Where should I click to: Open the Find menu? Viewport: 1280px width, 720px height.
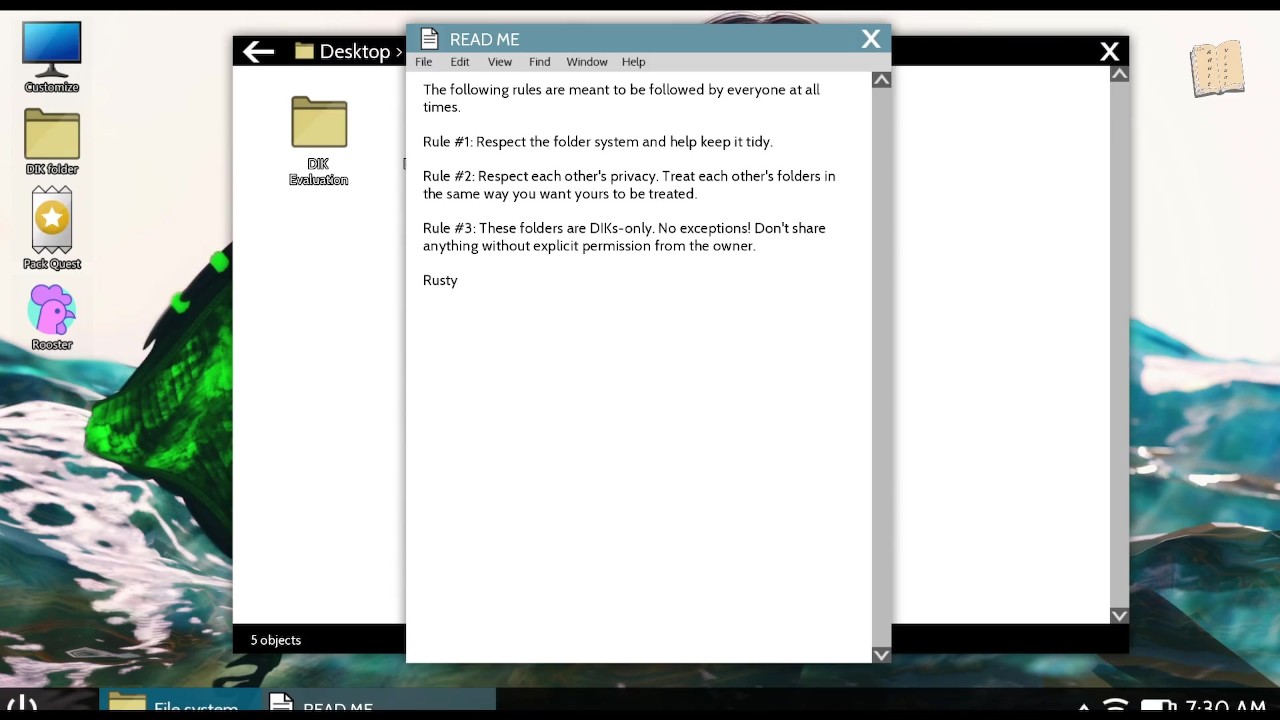540,62
